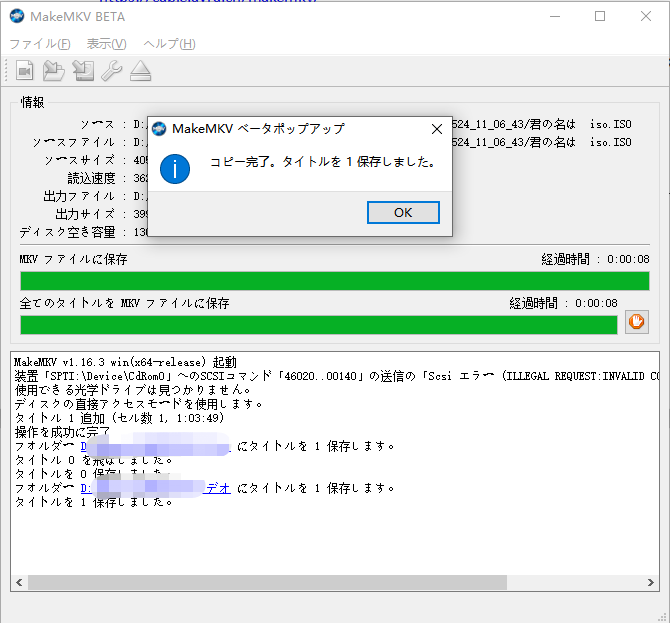
Task: Click the blue info icon in popup
Action: 175,169
